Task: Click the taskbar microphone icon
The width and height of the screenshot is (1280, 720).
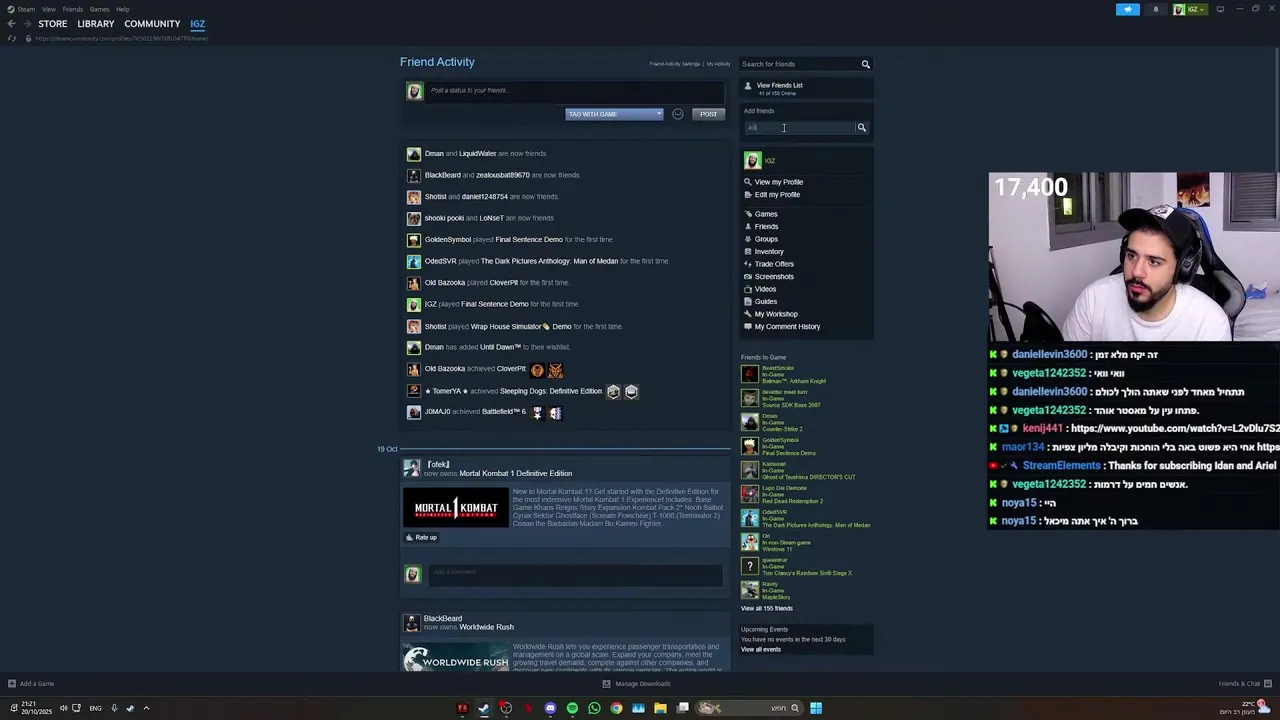Action: pos(114,708)
